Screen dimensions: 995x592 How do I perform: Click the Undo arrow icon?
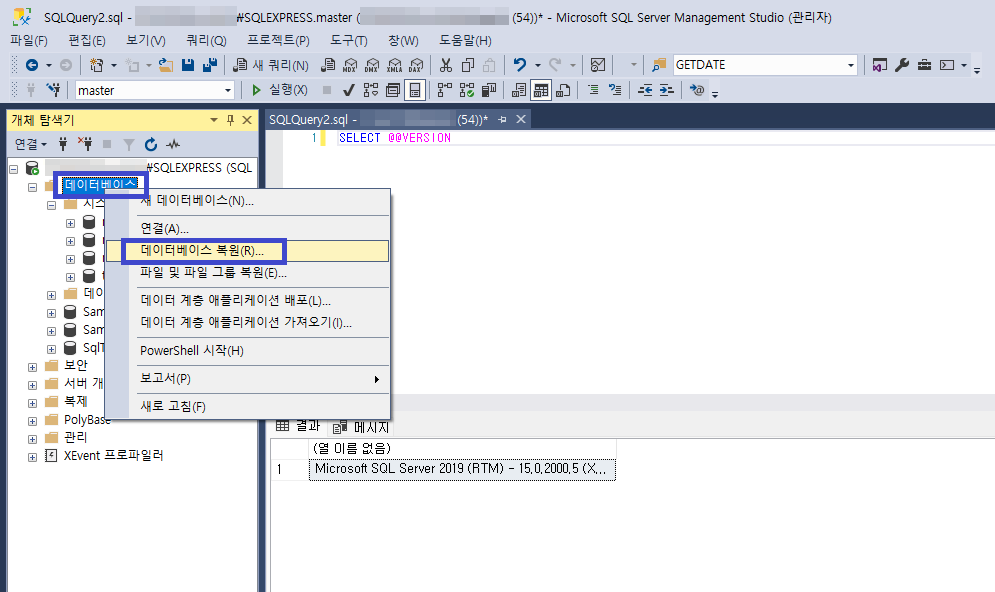click(520, 65)
